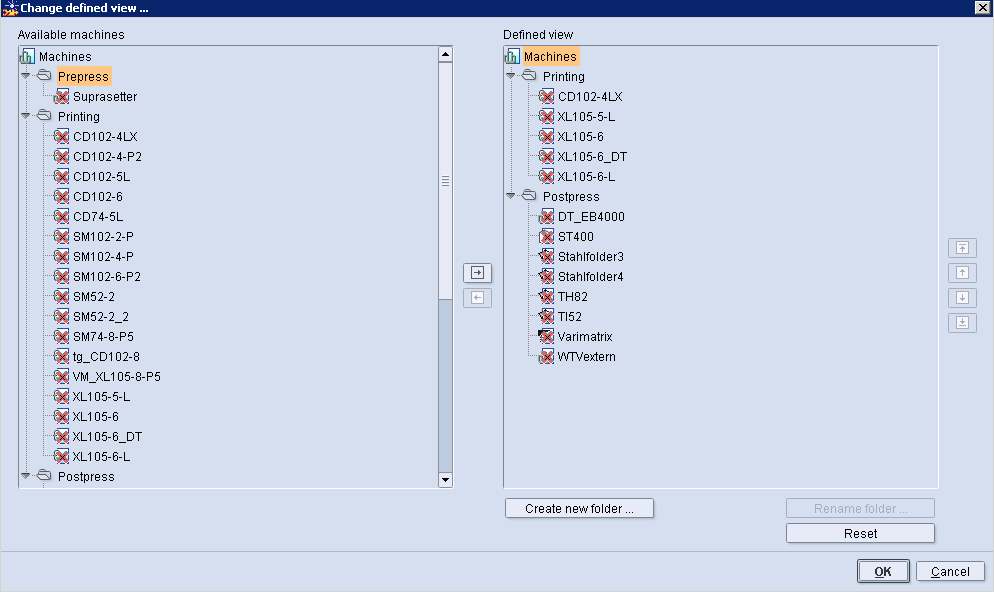Confirm changes with OK

tap(883, 571)
